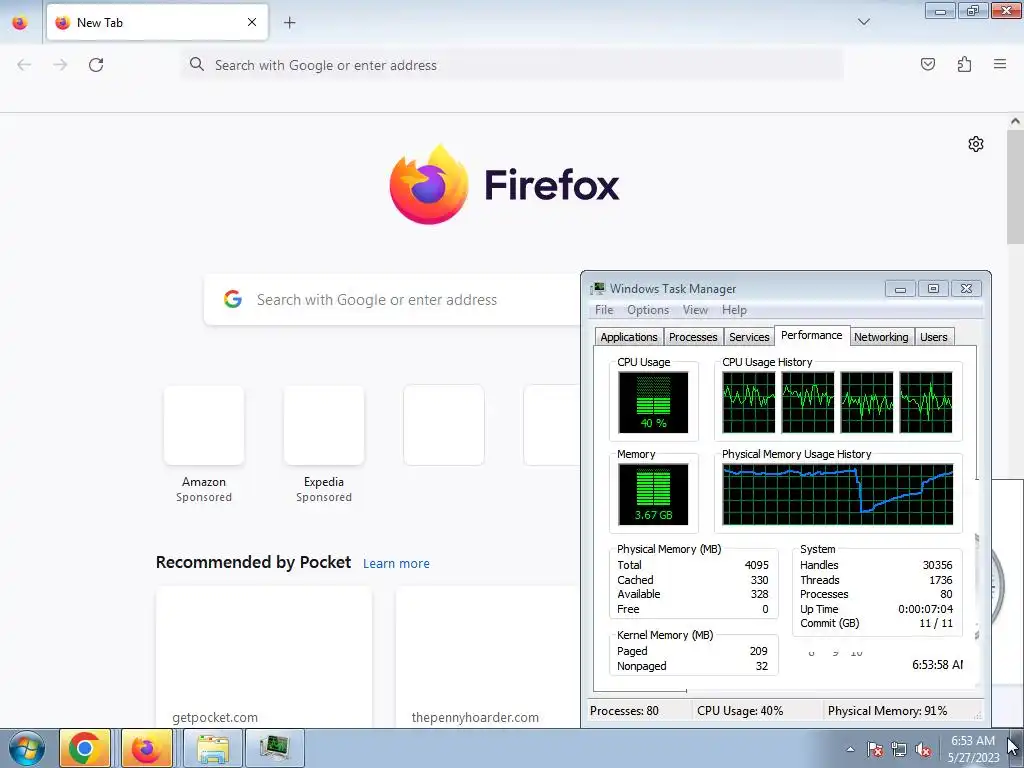1024x768 pixels.
Task: Open taskbar clock showing 6:53 AM
Action: pos(973,749)
